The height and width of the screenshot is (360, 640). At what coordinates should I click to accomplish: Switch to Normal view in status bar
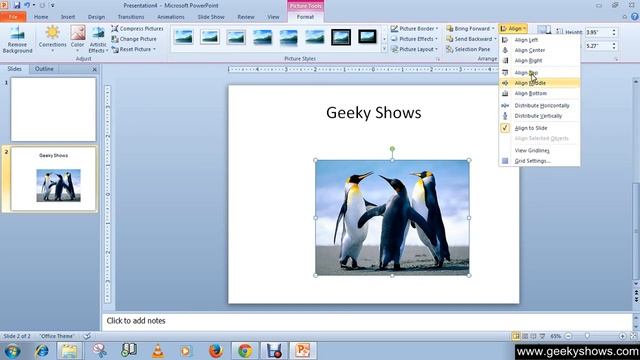[x=516, y=336]
